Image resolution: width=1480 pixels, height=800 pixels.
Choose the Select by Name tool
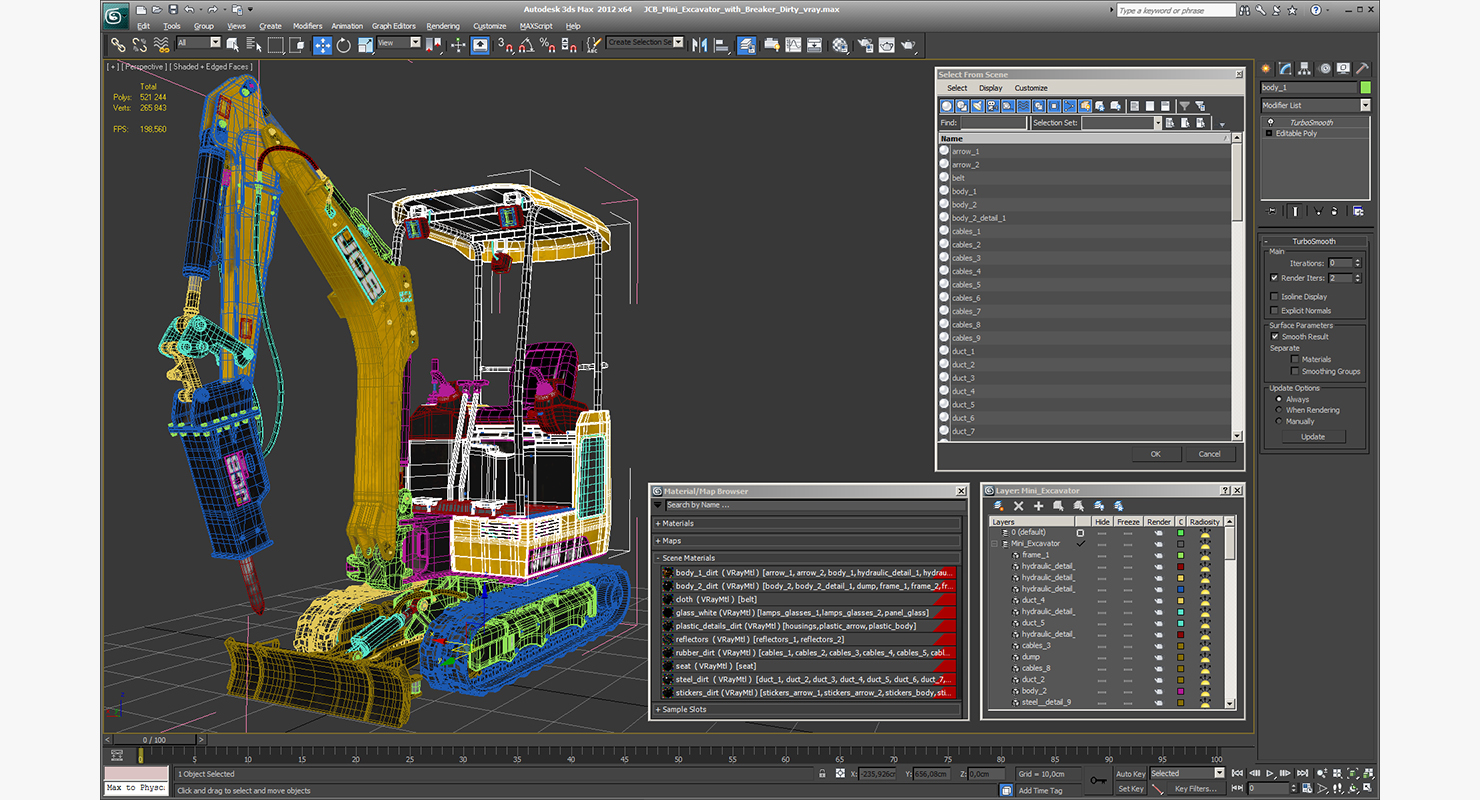(x=254, y=45)
